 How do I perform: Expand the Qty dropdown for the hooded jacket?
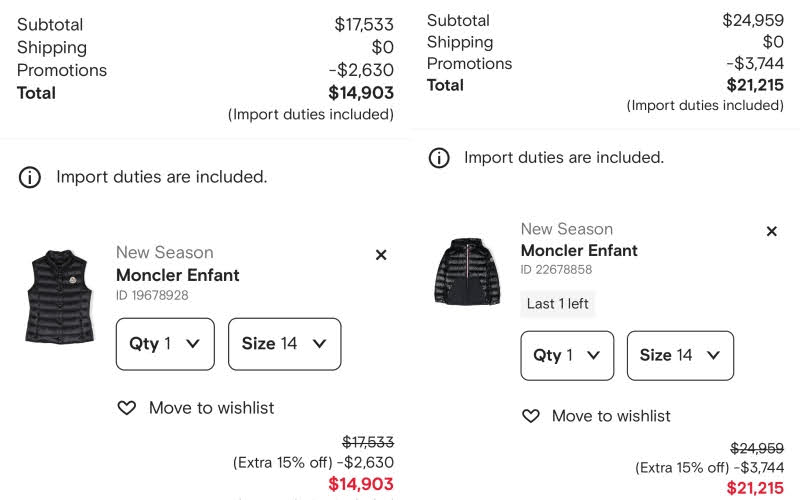click(567, 355)
